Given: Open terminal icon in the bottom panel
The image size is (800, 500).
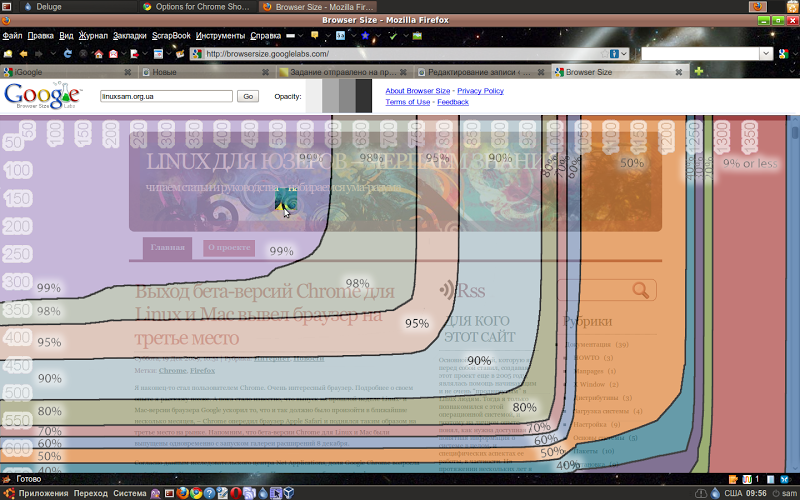Looking at the screenshot, I should (x=169, y=493).
